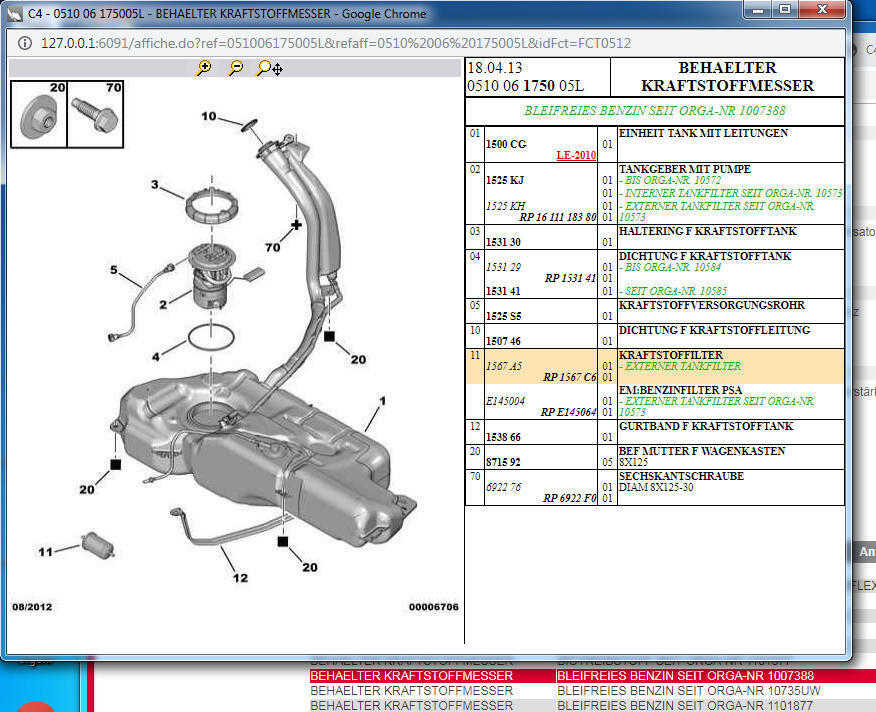Screen dimensions: 876x712
Task: Click part number 1531 29
Action: 503,267
